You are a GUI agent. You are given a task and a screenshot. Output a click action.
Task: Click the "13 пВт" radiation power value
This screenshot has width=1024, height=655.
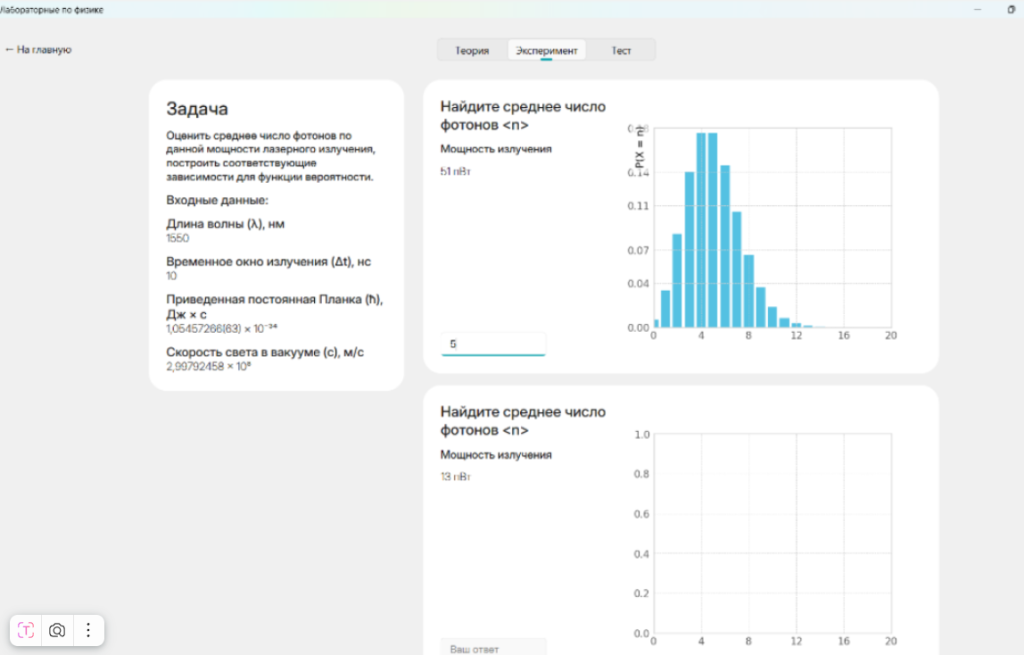(x=455, y=477)
